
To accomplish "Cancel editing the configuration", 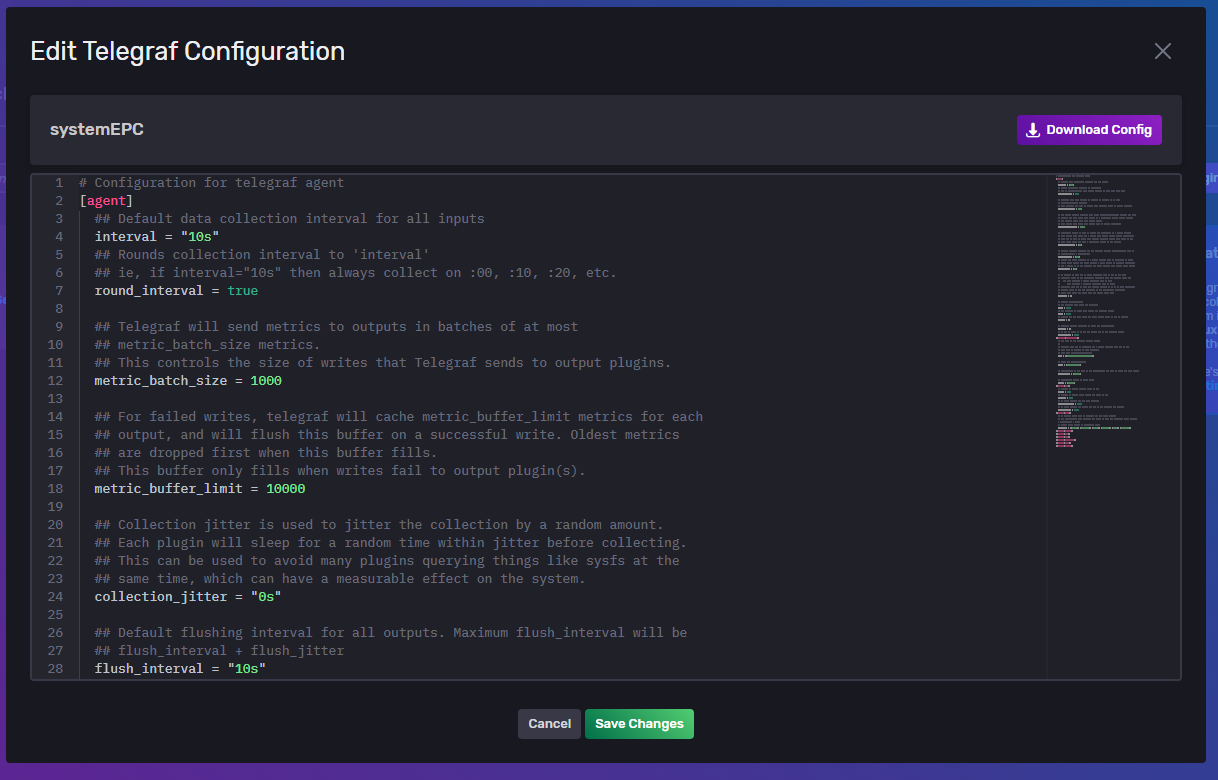I will (549, 724).
